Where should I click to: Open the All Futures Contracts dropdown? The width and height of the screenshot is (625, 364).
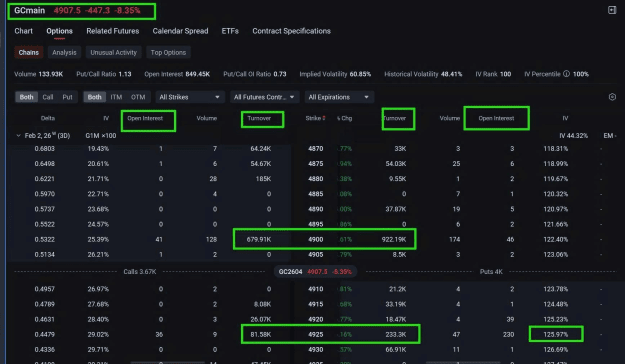point(264,97)
